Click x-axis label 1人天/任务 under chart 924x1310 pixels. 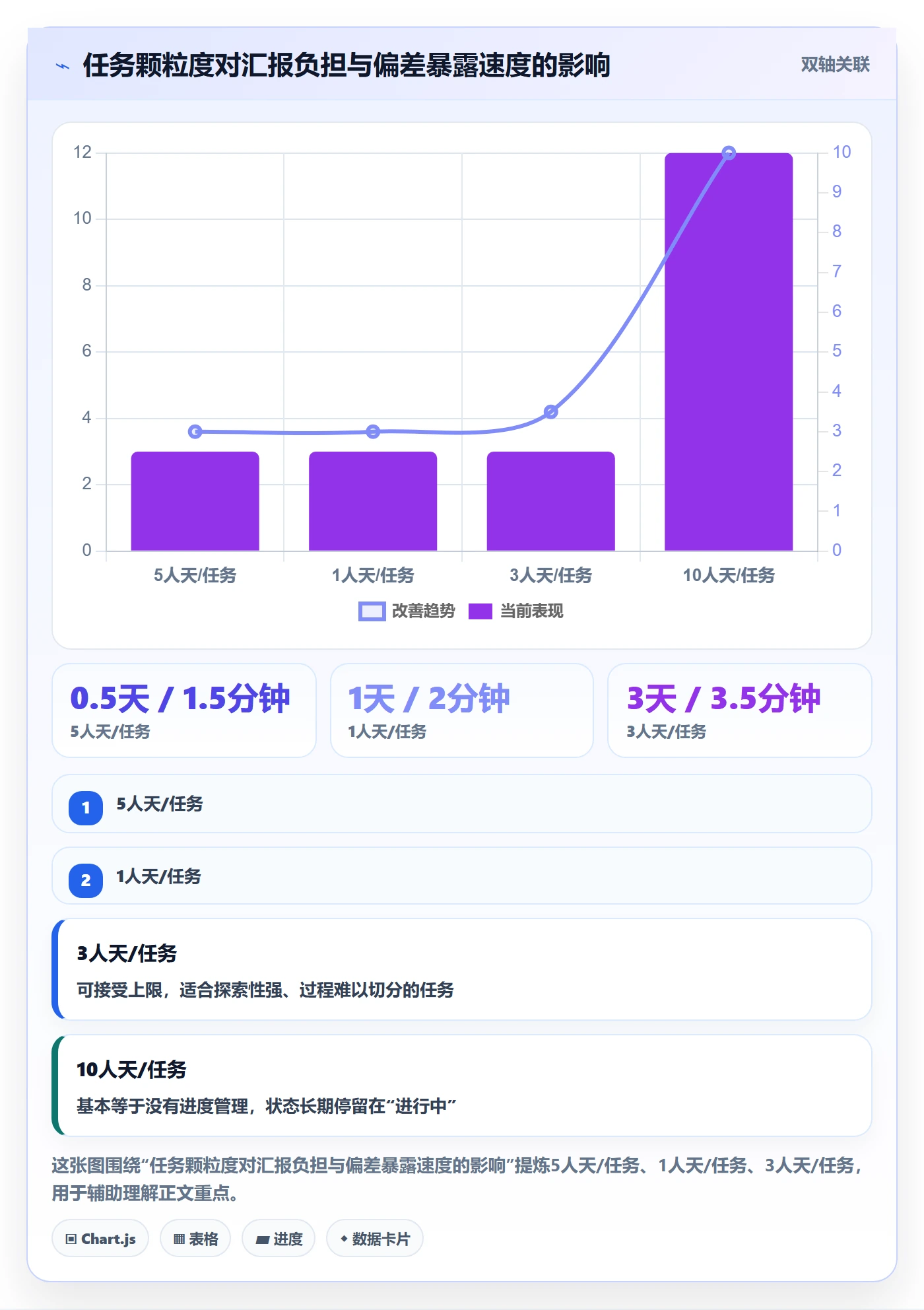pyautogui.click(x=373, y=575)
